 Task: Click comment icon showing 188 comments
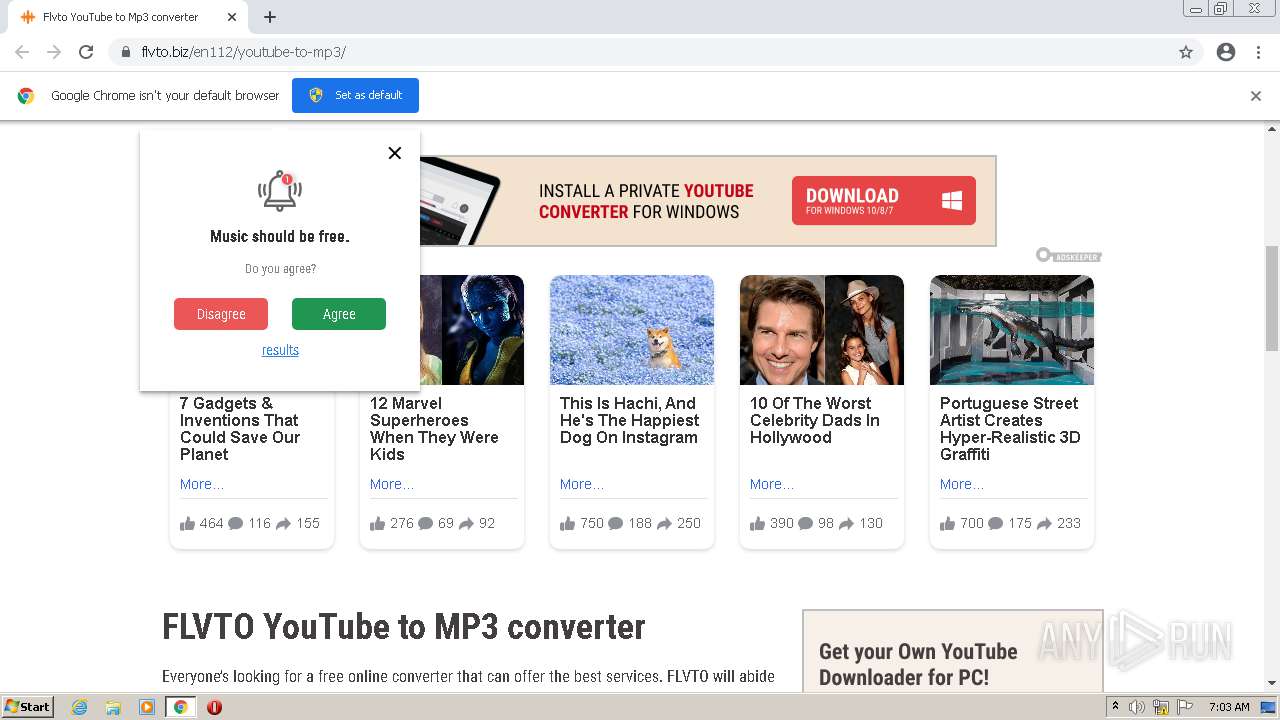pyautogui.click(x=616, y=523)
